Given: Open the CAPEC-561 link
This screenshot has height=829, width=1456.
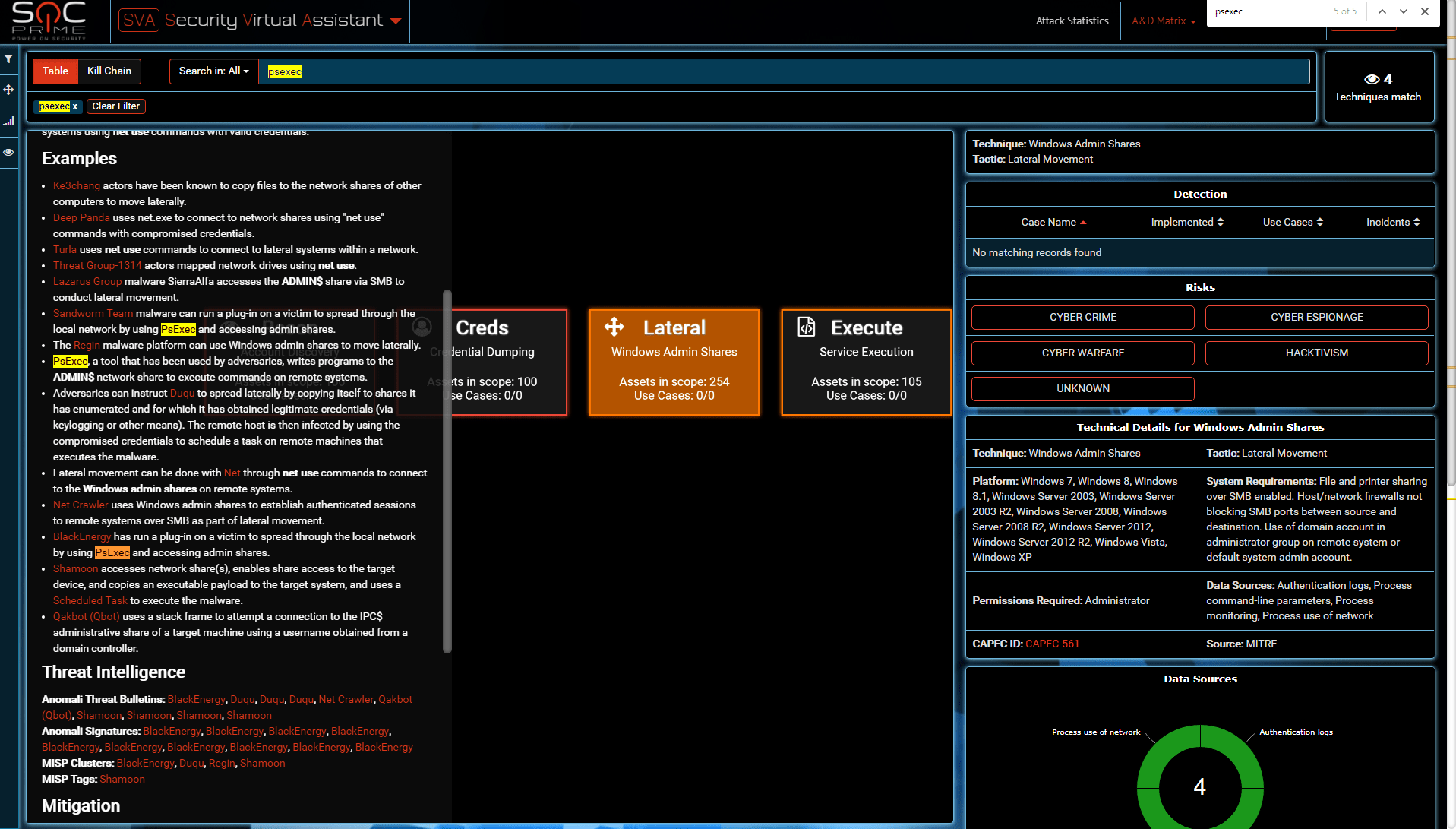Looking at the screenshot, I should point(1052,644).
